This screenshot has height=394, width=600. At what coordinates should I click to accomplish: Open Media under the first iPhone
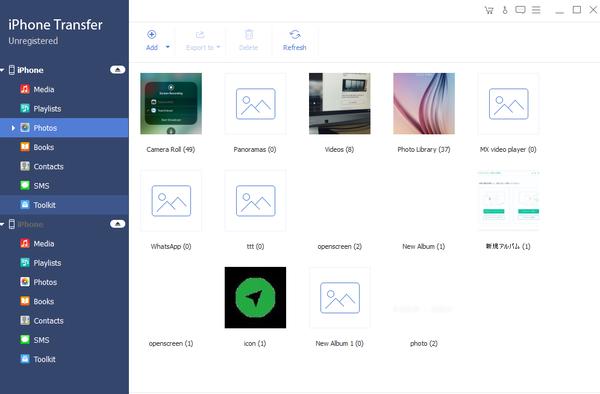(64, 90)
